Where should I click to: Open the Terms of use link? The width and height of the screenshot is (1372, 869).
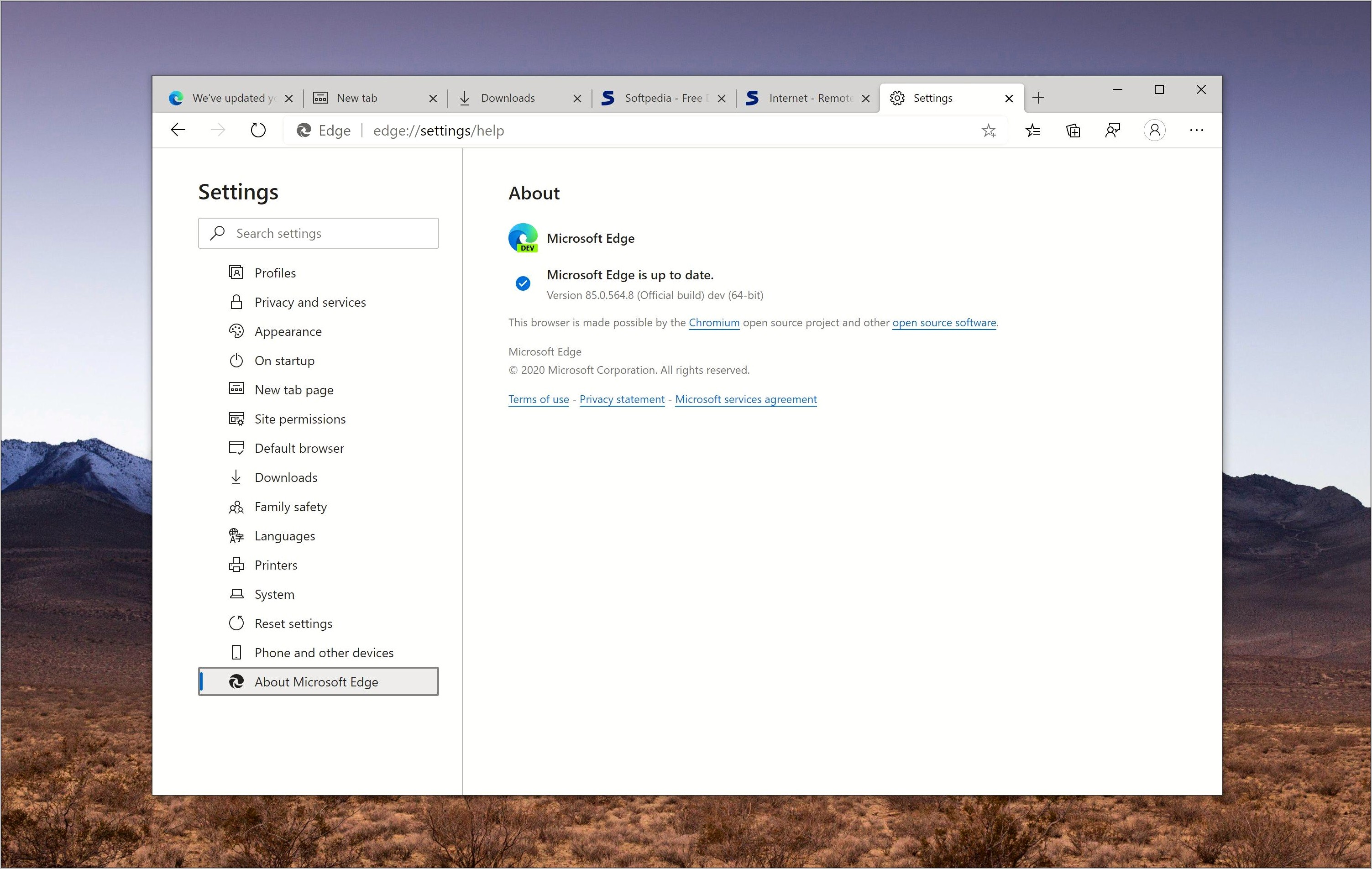(539, 399)
